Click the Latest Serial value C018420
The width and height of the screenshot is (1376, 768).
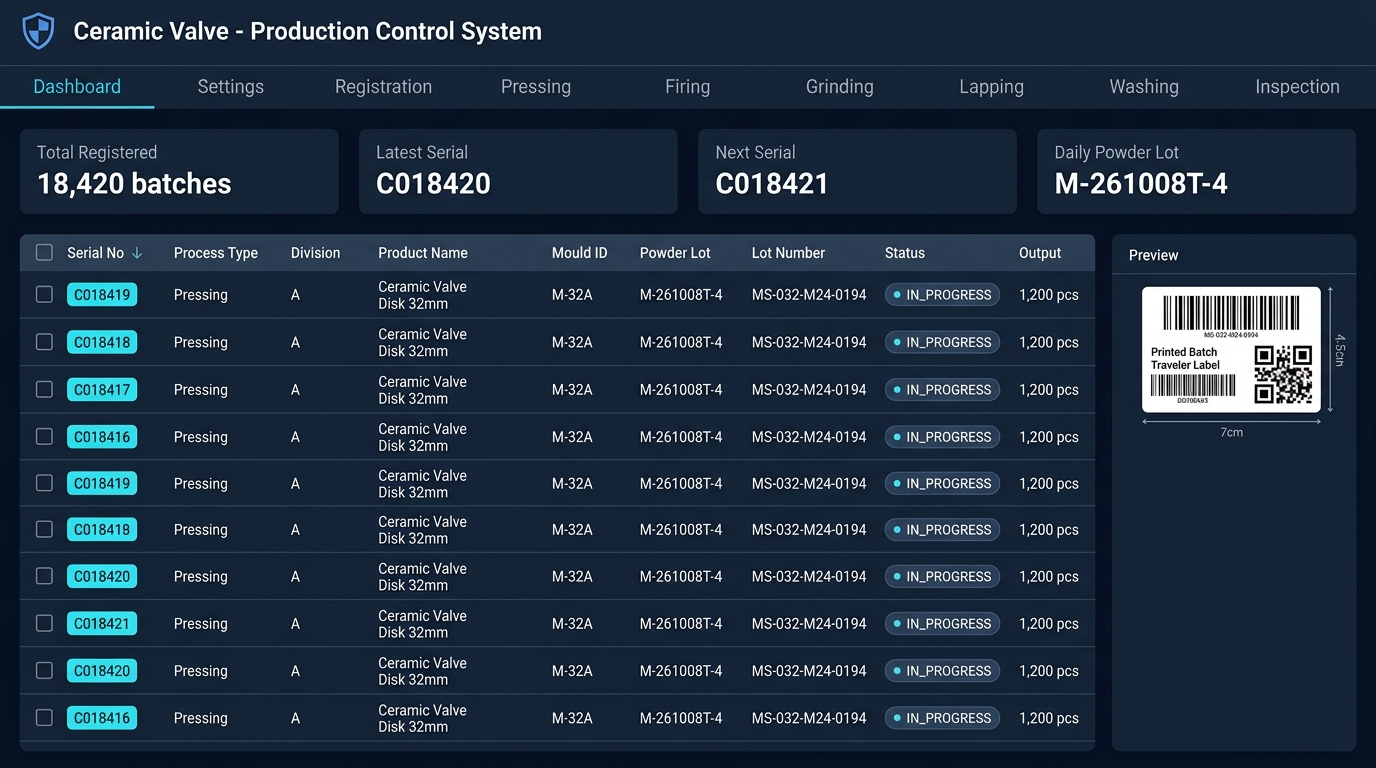tap(433, 184)
